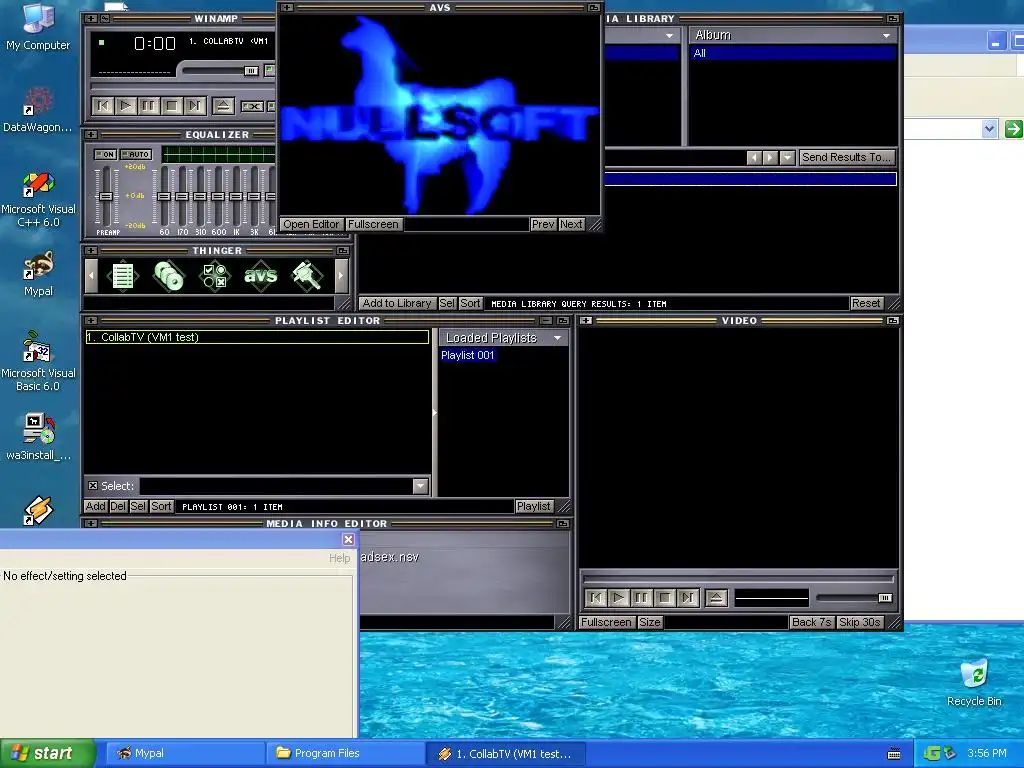Open Mypal desktop shortcut
The image size is (1024, 768).
point(38,274)
